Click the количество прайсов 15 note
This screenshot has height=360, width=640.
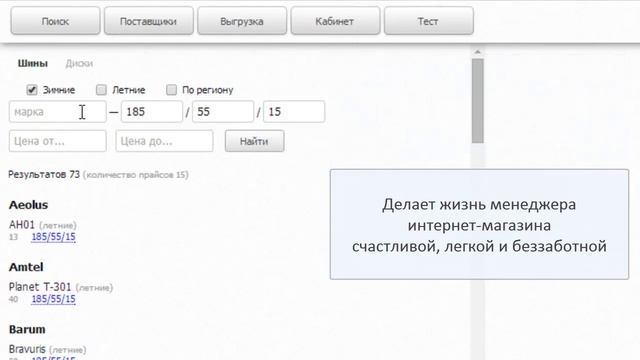click(x=136, y=175)
